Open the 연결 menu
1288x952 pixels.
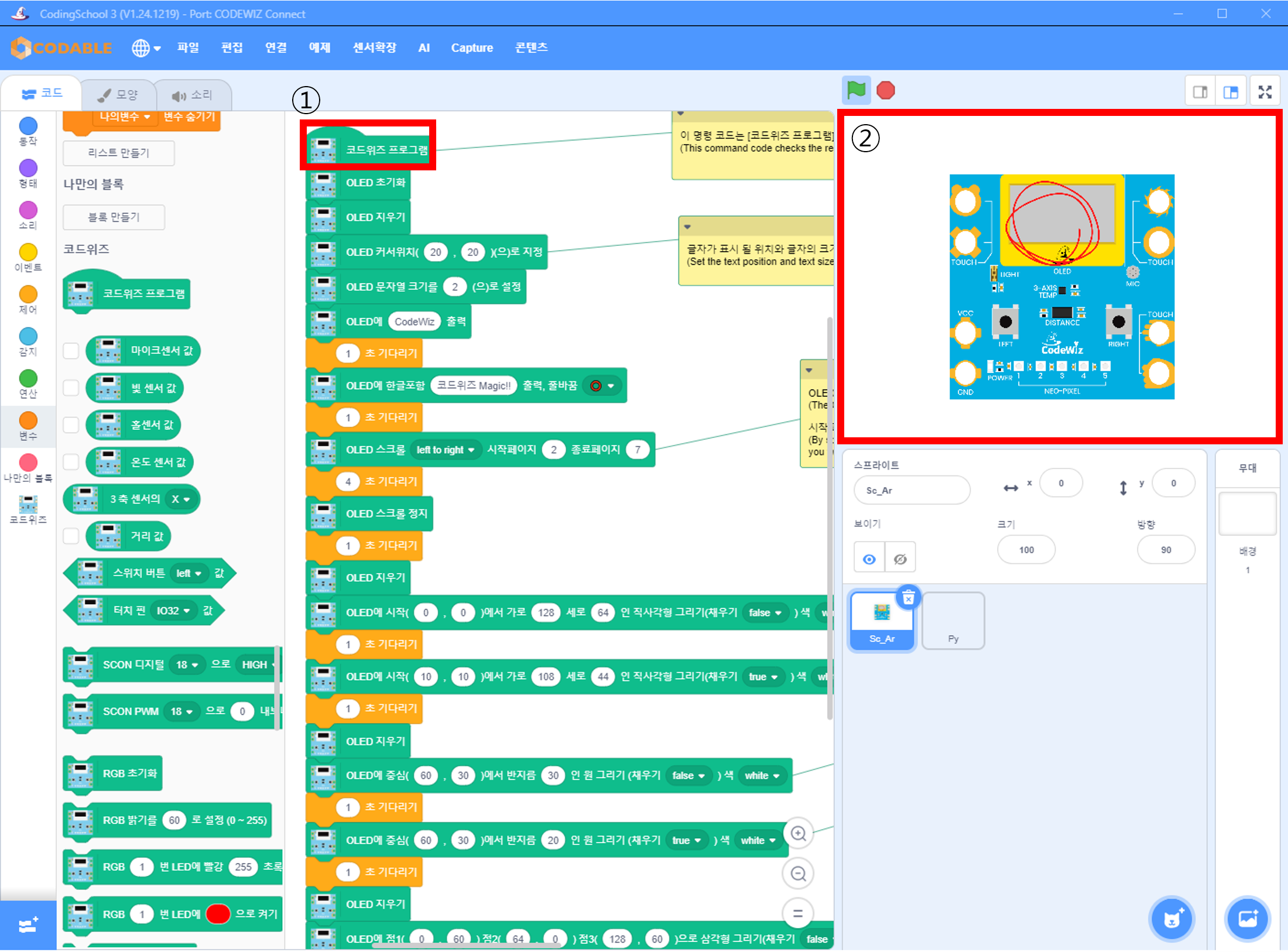coord(276,48)
